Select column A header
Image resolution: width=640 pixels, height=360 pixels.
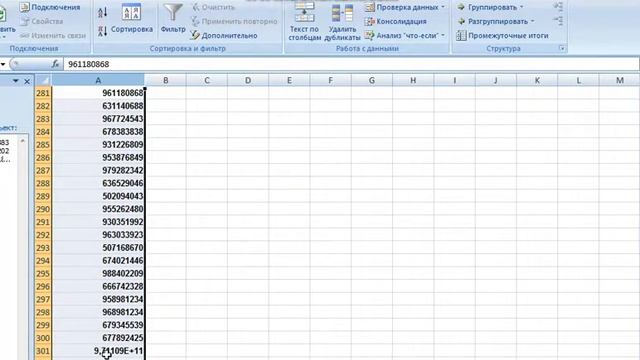coord(98,80)
